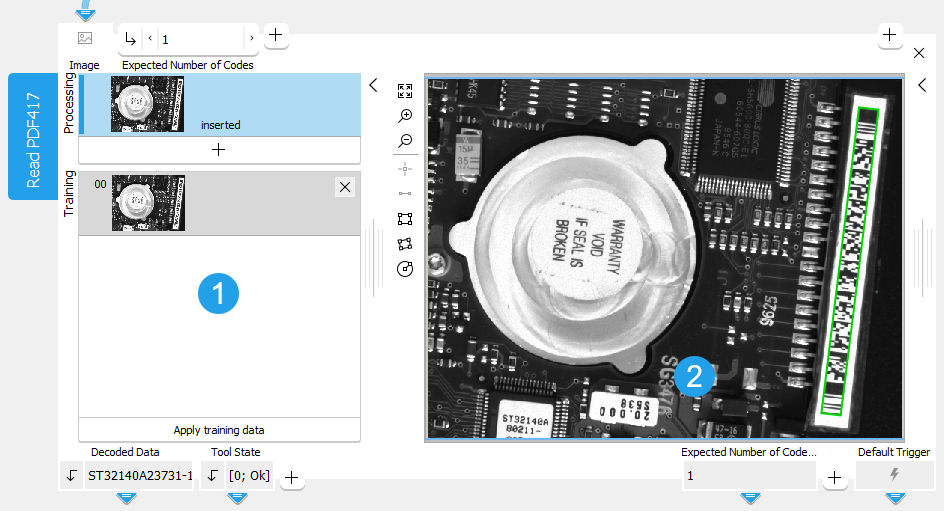Zoom in on the image view
The image size is (944, 511).
[x=405, y=116]
